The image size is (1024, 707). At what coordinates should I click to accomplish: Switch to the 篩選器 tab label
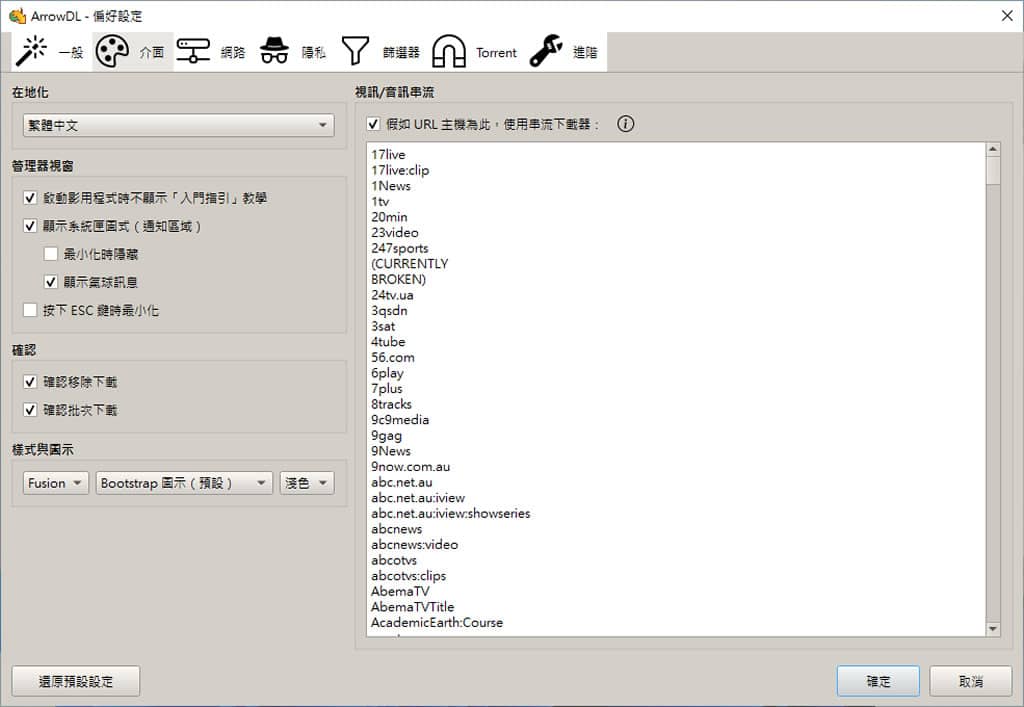401,52
